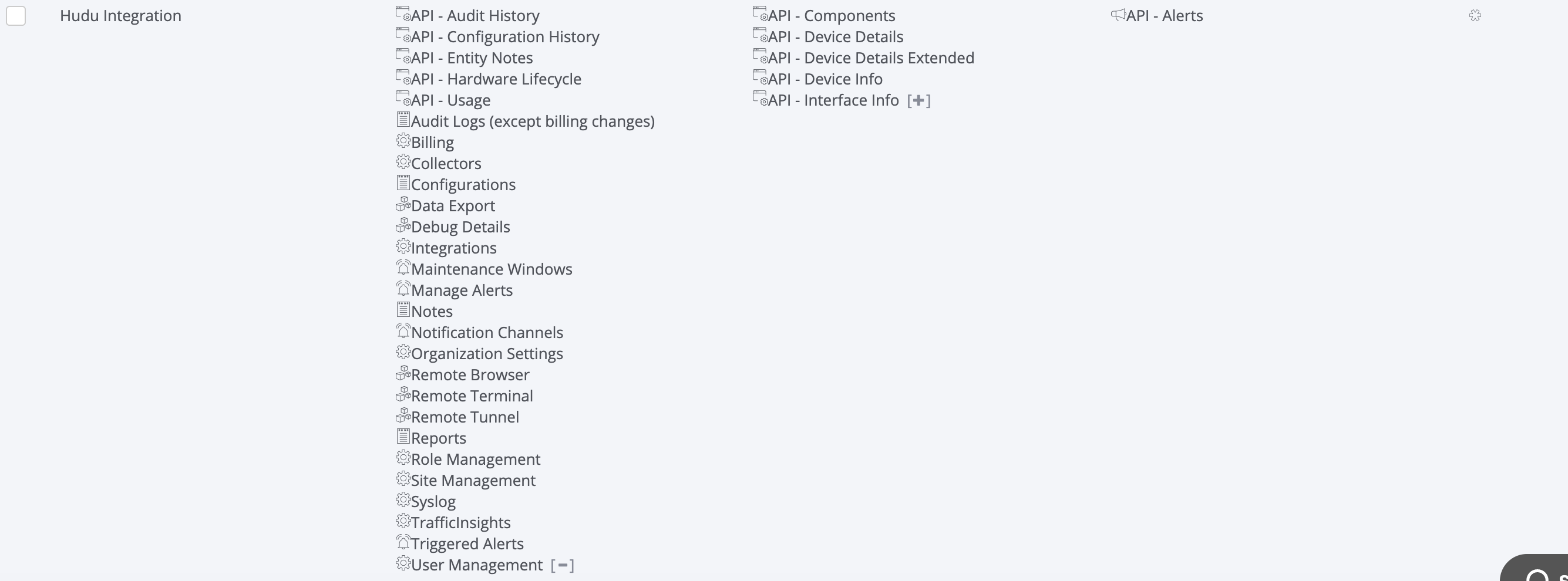Click the document icon beside Reports
Viewport: 1568px width, 581px height.
(403, 436)
